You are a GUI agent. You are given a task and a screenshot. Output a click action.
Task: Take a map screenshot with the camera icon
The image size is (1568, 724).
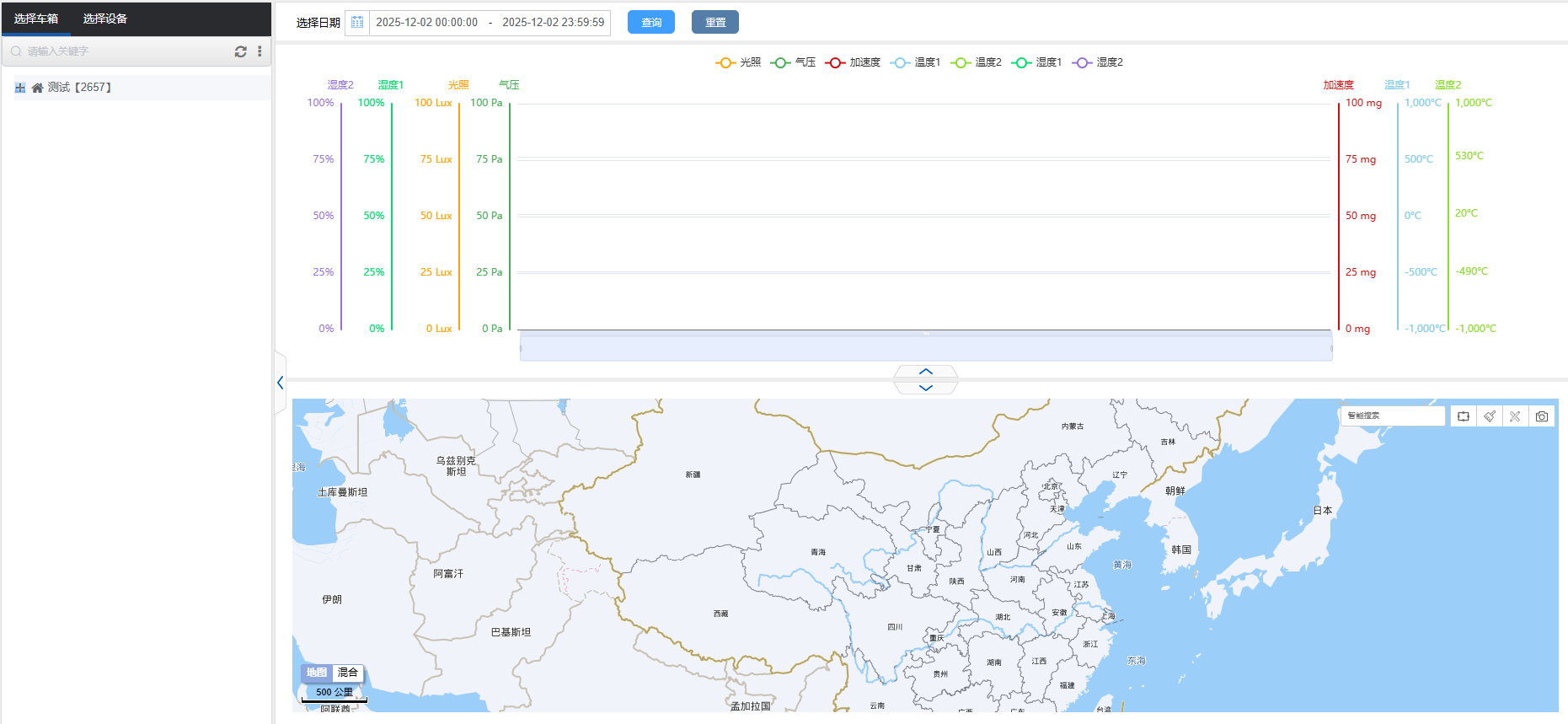[x=1541, y=416]
